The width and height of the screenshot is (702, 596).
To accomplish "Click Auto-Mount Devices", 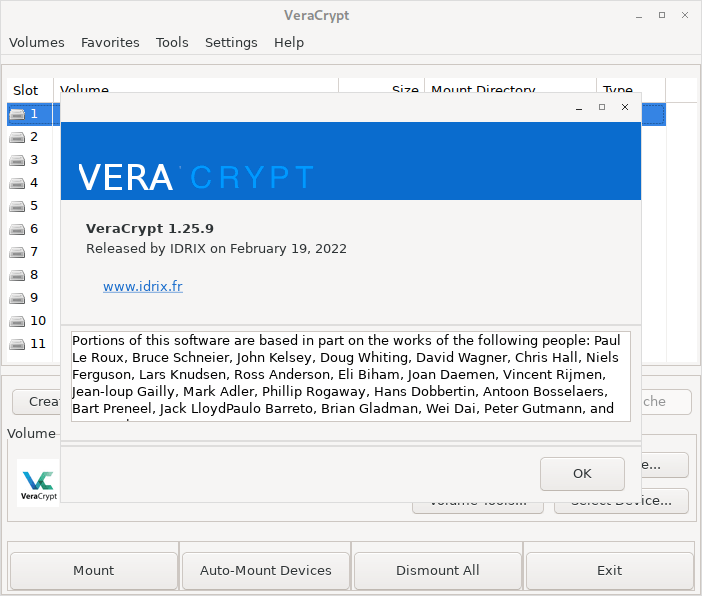I will [x=266, y=570].
